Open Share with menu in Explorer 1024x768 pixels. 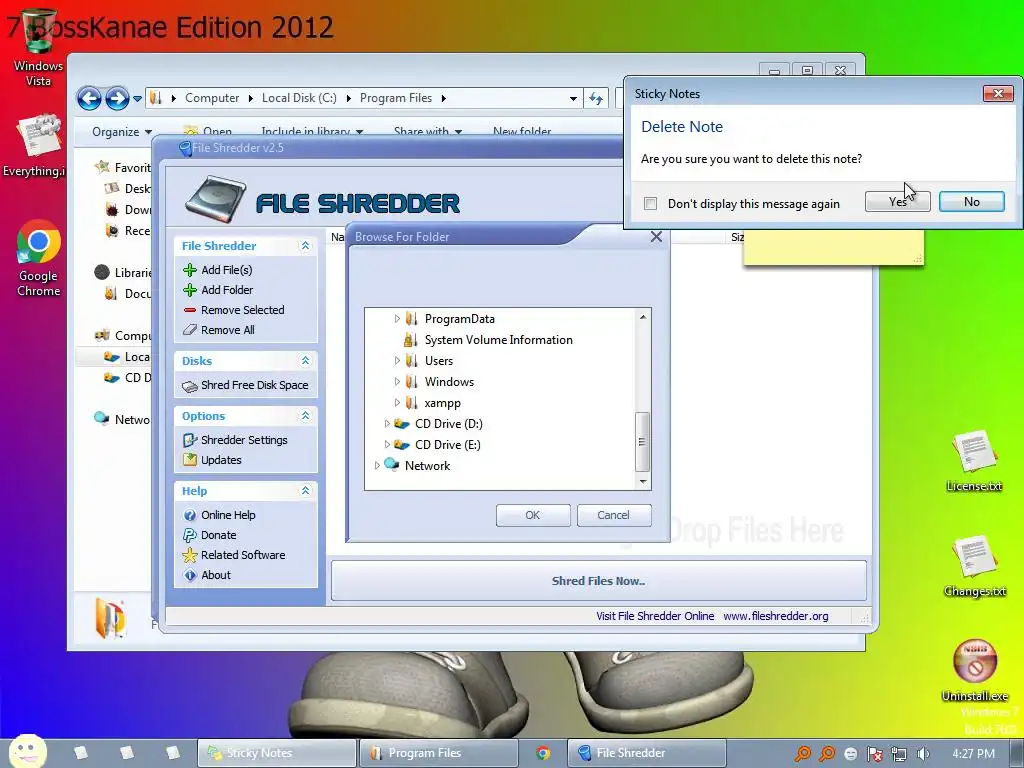coord(428,132)
